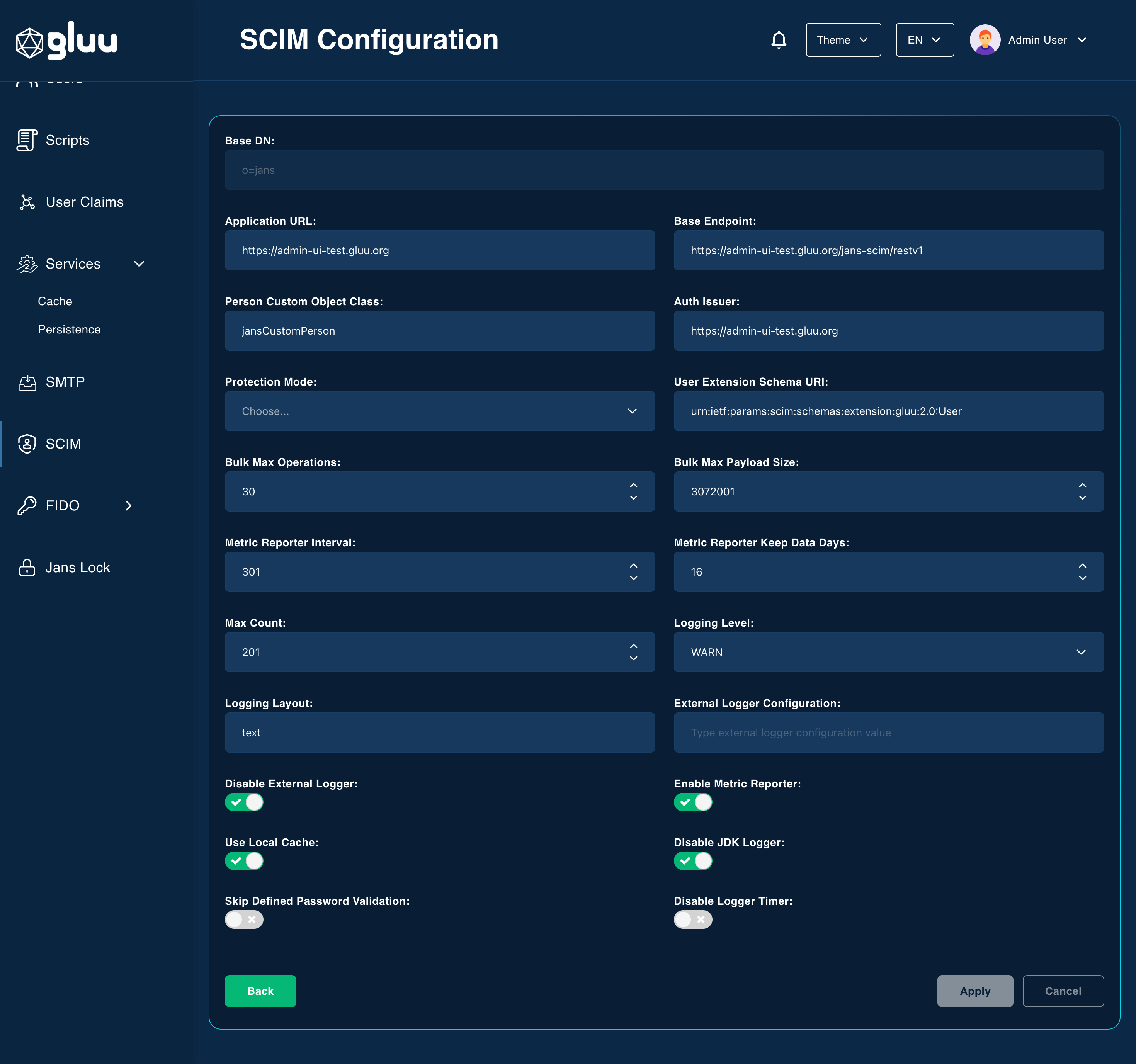The width and height of the screenshot is (1136, 1064).
Task: Open the Theme dropdown
Action: point(843,40)
